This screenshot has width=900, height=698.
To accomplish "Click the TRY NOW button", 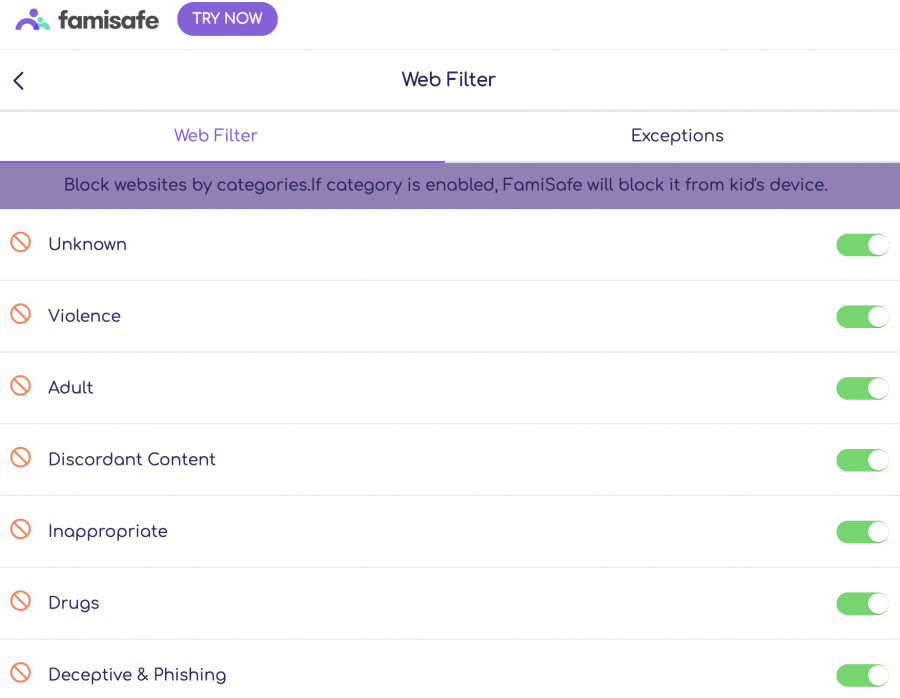I will (227, 19).
